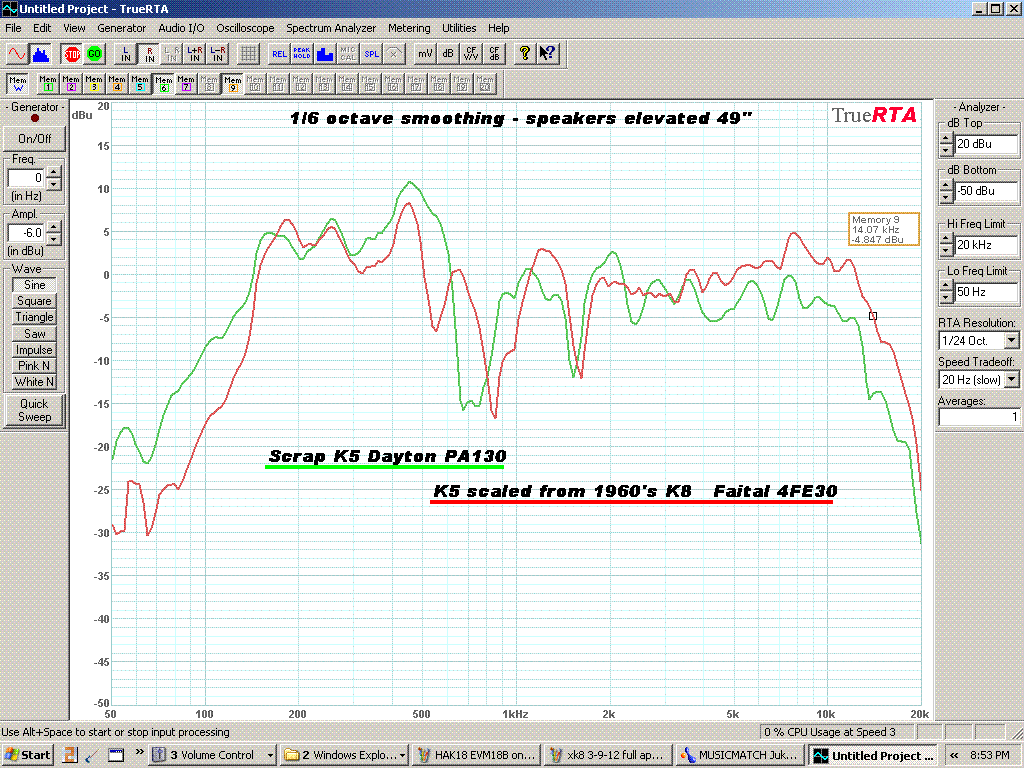Toggle Mem 9 memory trace
This screenshot has width=1024, height=768.
232,84
